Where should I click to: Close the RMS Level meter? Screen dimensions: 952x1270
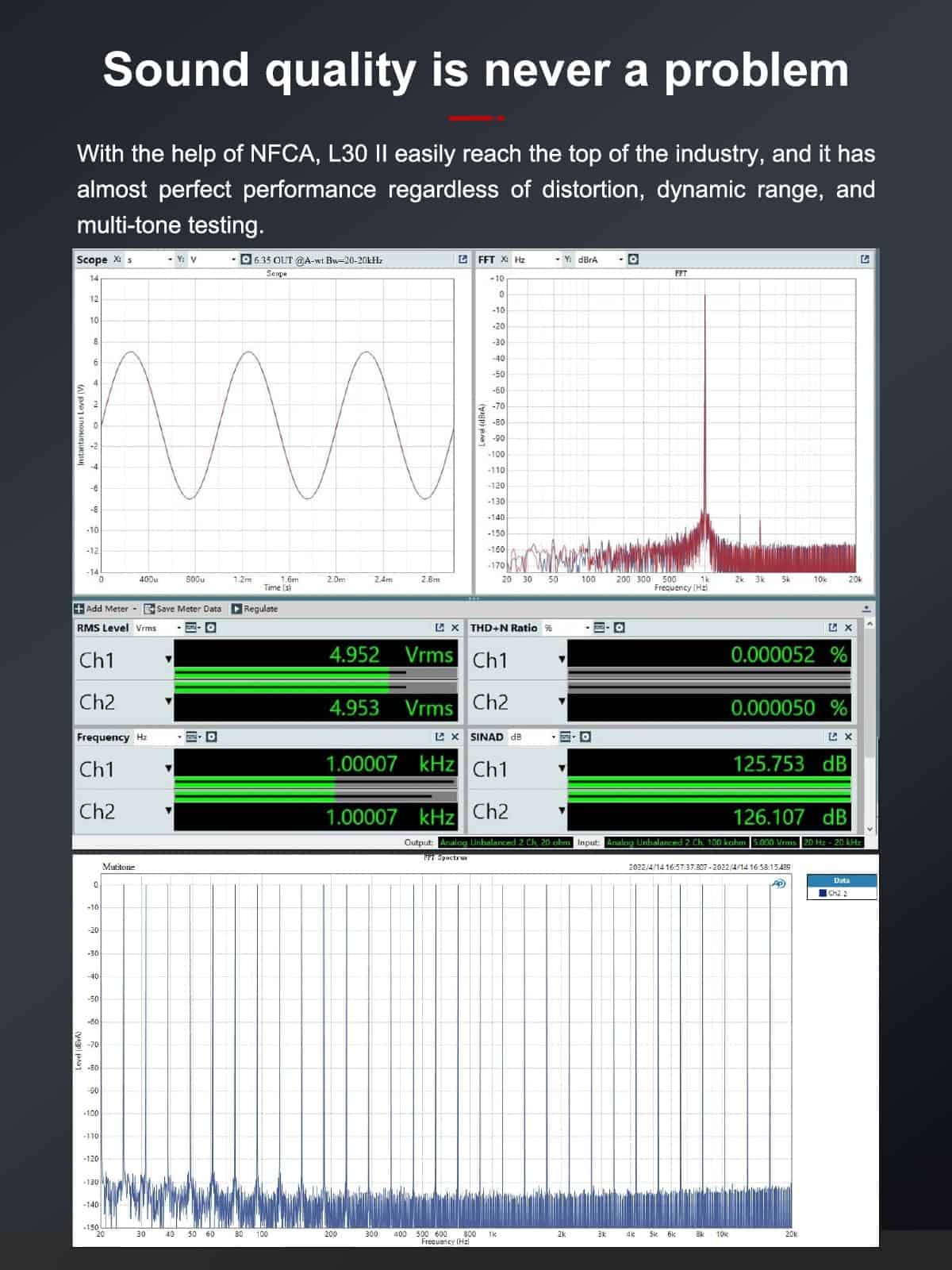[455, 628]
